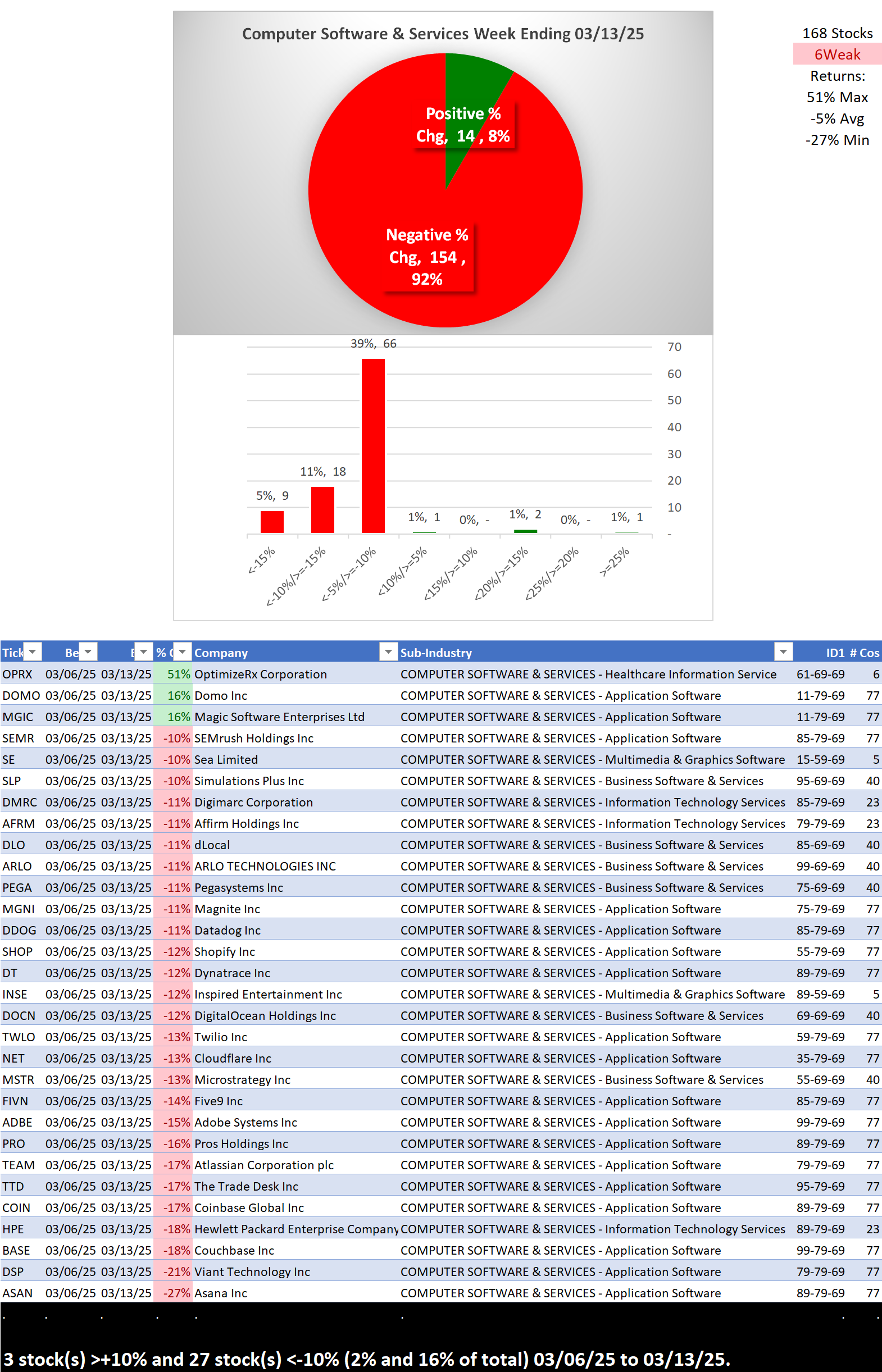Select the Twilio Inc company cell
The height and width of the screenshot is (1372, 882).
point(295,1037)
